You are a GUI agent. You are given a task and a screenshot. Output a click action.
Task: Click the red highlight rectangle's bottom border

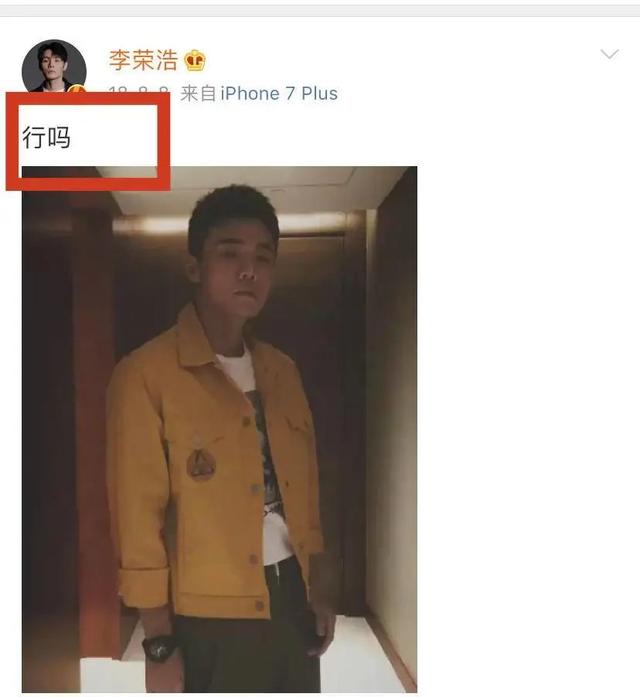point(88,184)
